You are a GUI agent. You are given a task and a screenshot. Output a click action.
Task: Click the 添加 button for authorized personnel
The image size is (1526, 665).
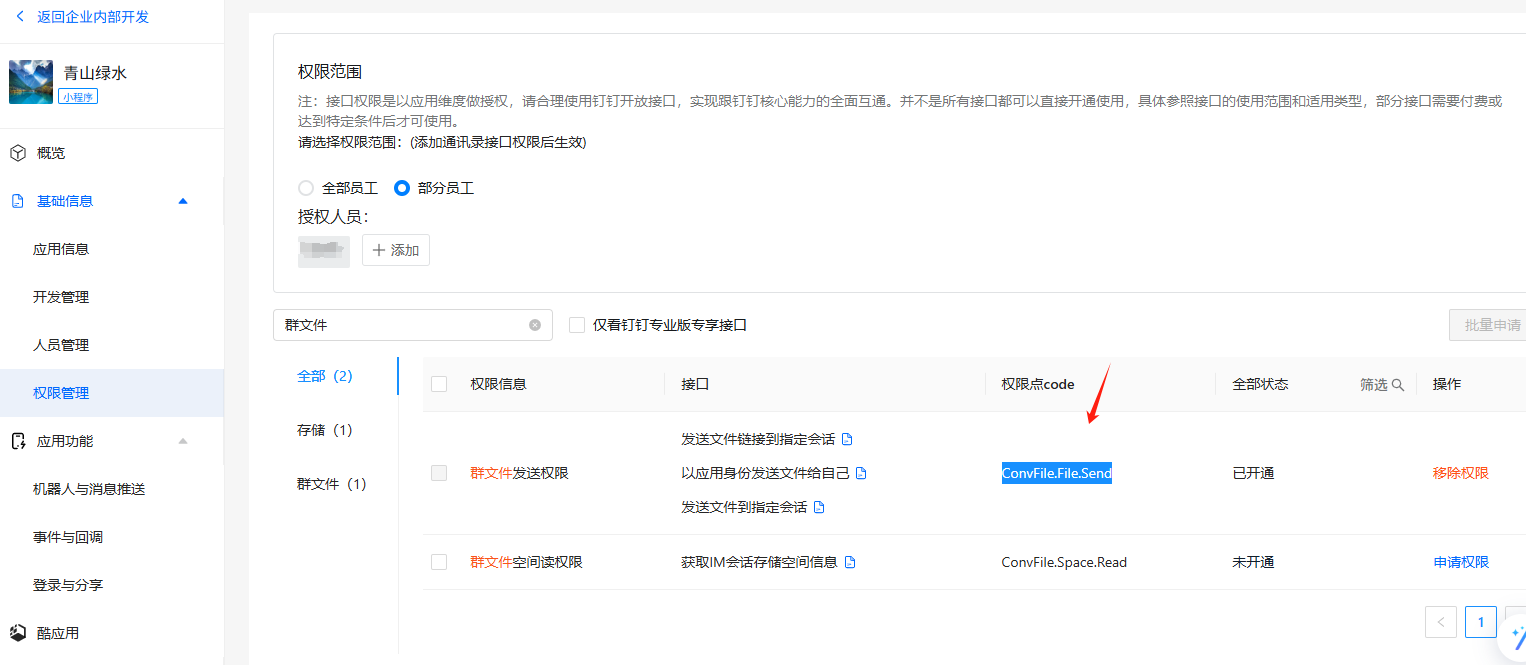[396, 250]
